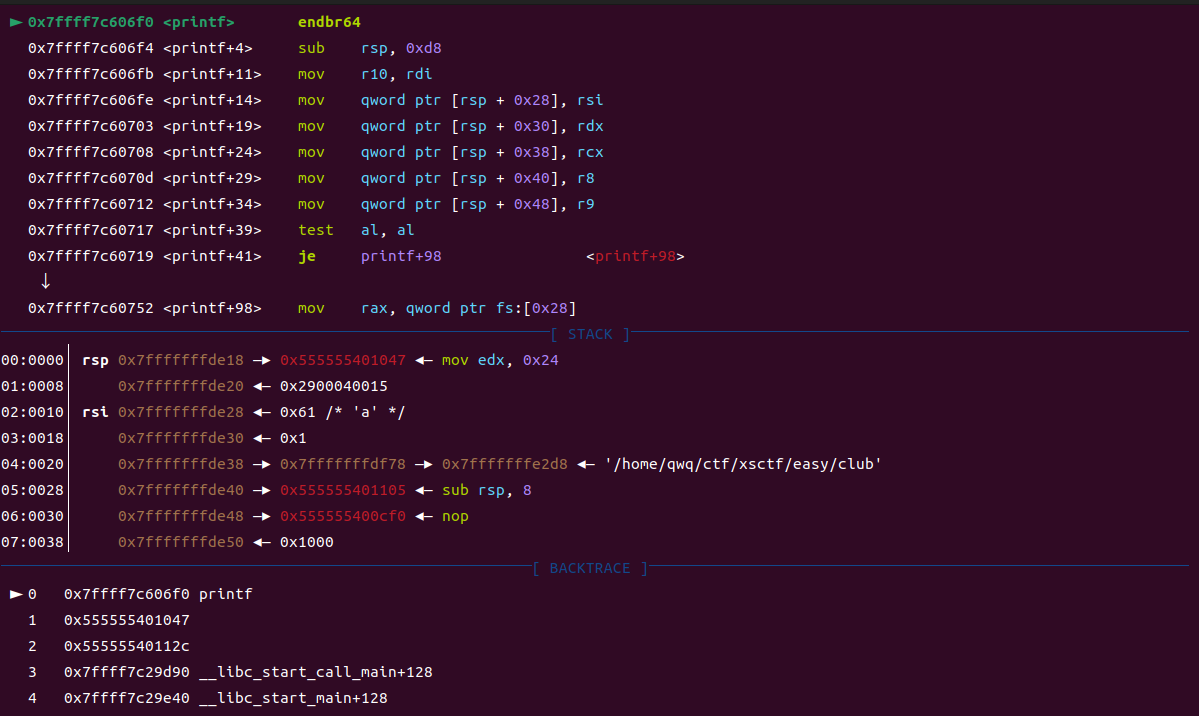Click the je mnemonic at printf+41

tap(307, 256)
